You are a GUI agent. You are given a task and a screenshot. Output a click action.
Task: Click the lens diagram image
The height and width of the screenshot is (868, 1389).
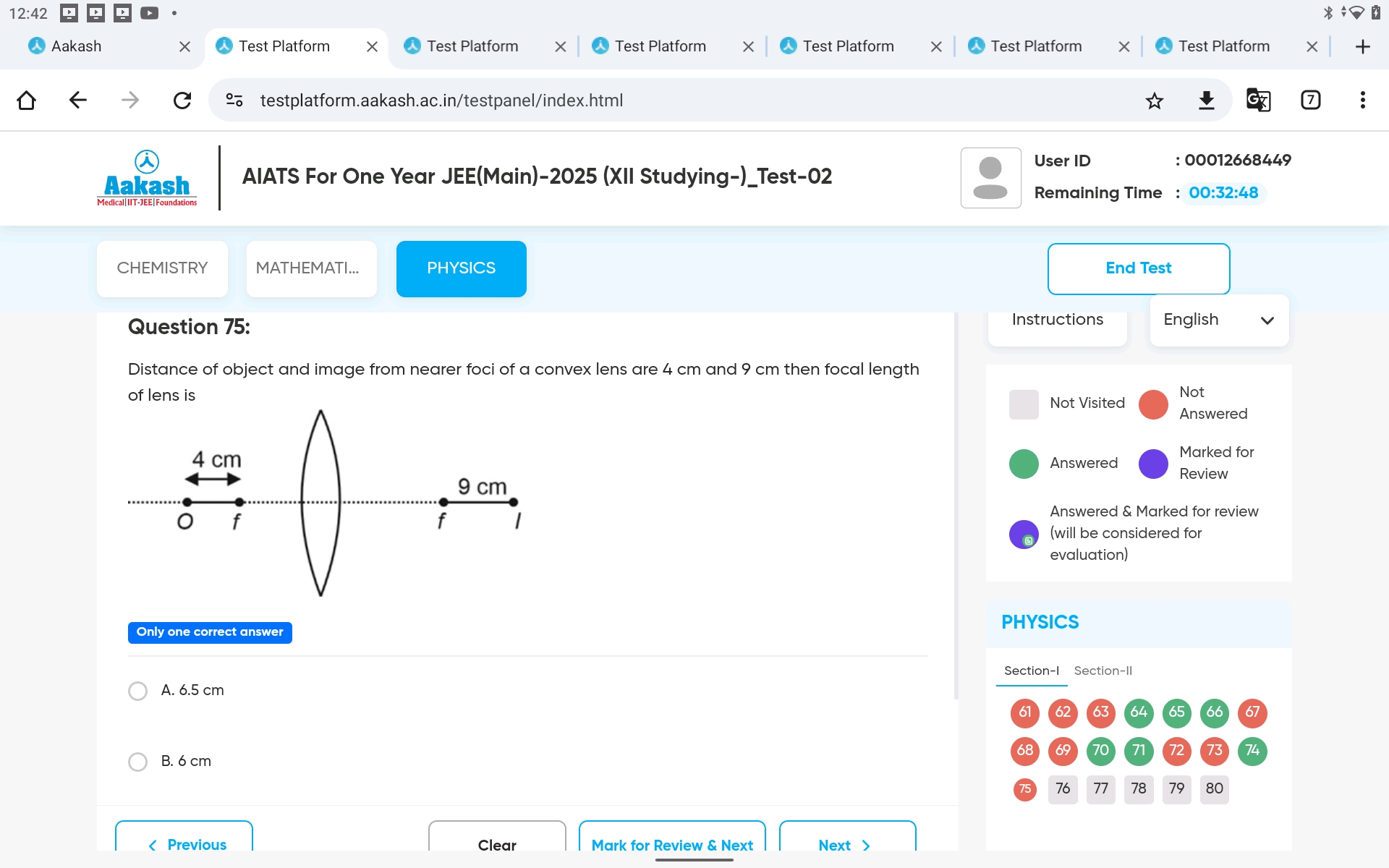point(325,503)
